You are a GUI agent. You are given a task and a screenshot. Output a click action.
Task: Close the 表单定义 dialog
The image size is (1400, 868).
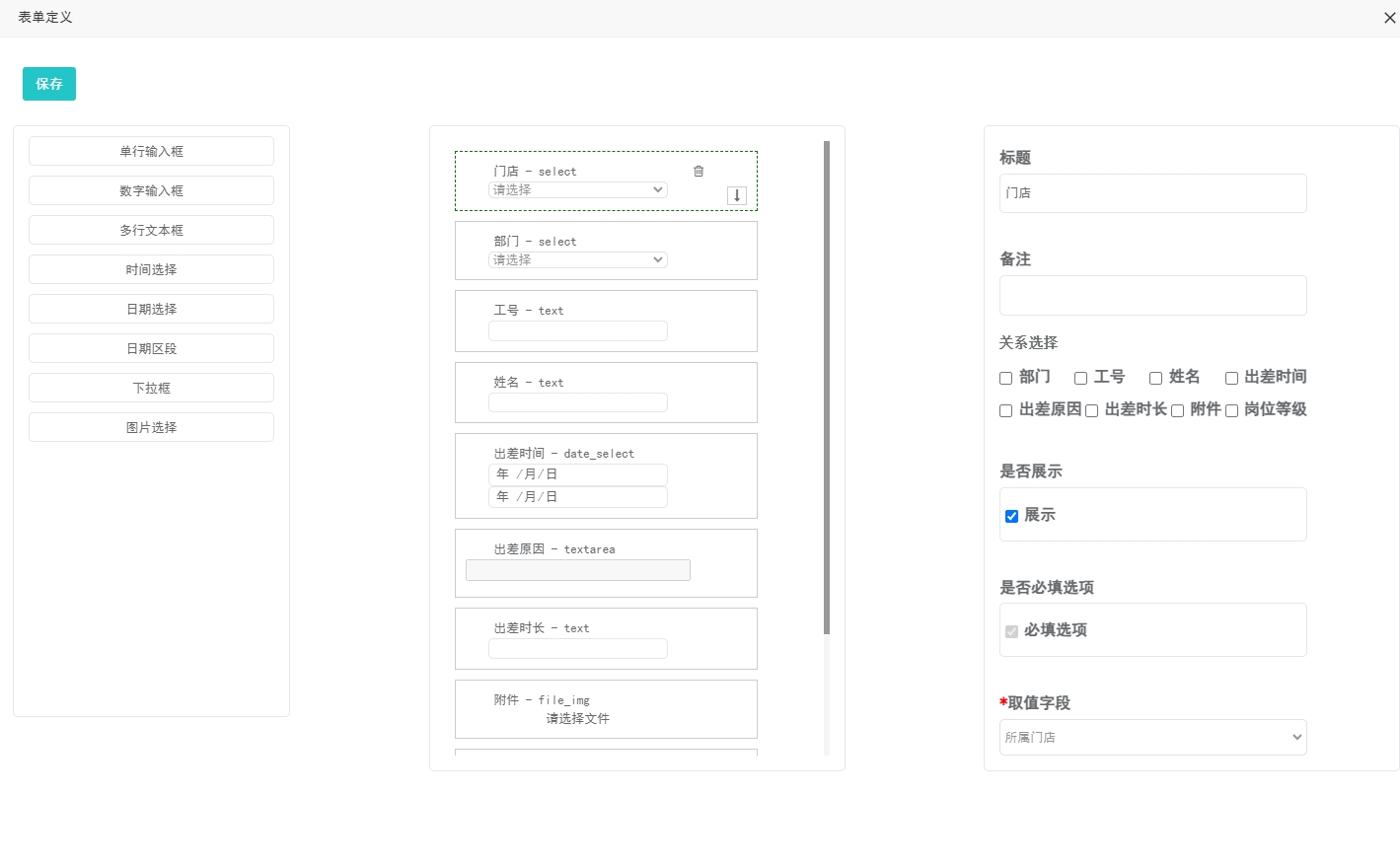click(x=1389, y=18)
